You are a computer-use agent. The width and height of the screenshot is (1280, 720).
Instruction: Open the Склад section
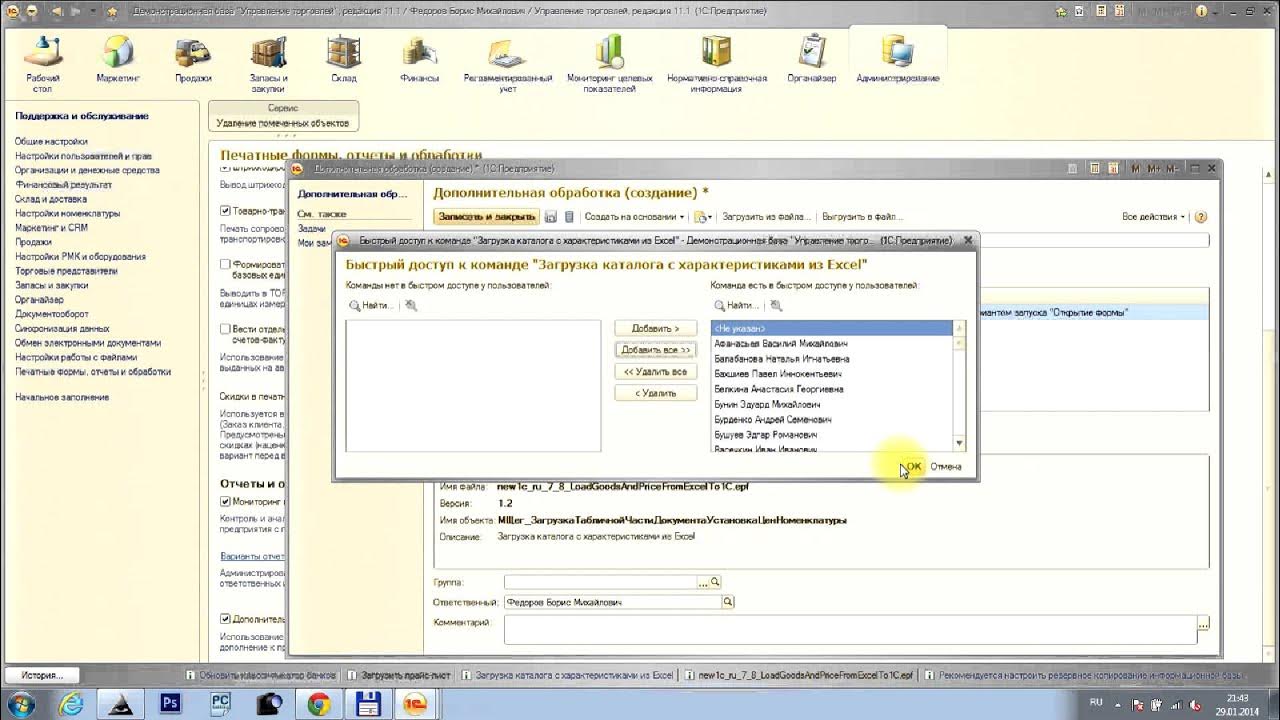pyautogui.click(x=344, y=59)
